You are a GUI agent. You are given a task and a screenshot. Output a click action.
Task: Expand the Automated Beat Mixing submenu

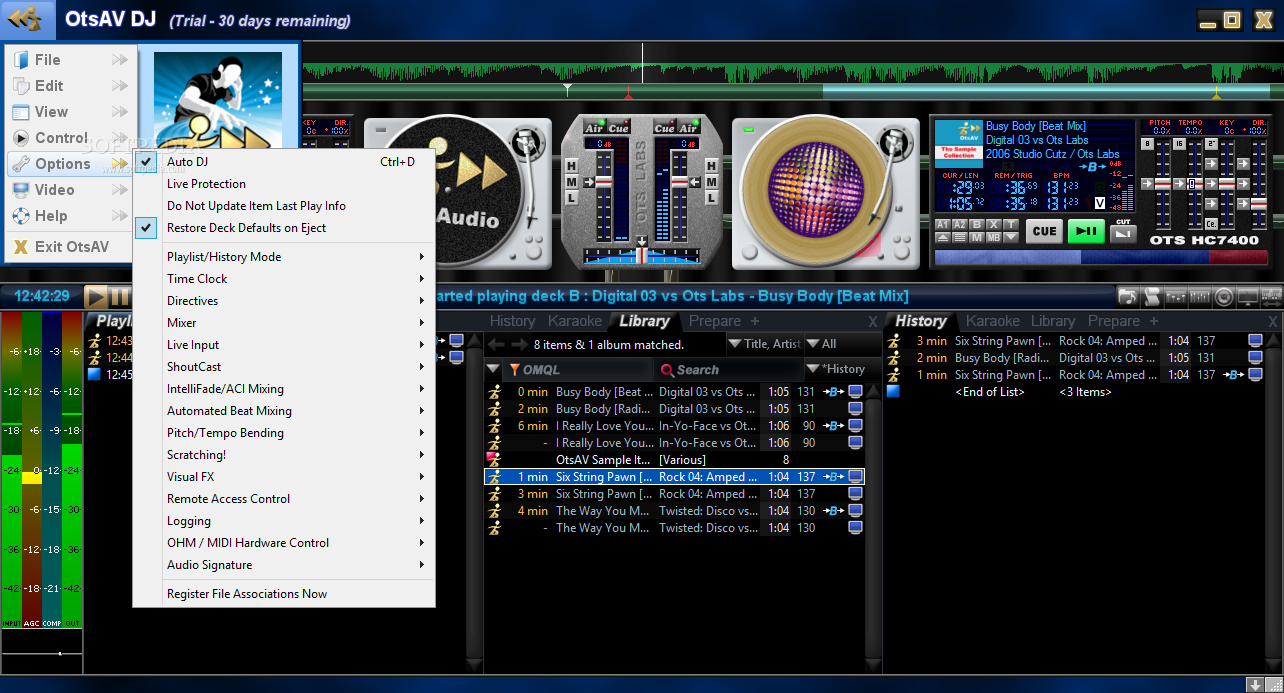[284, 411]
